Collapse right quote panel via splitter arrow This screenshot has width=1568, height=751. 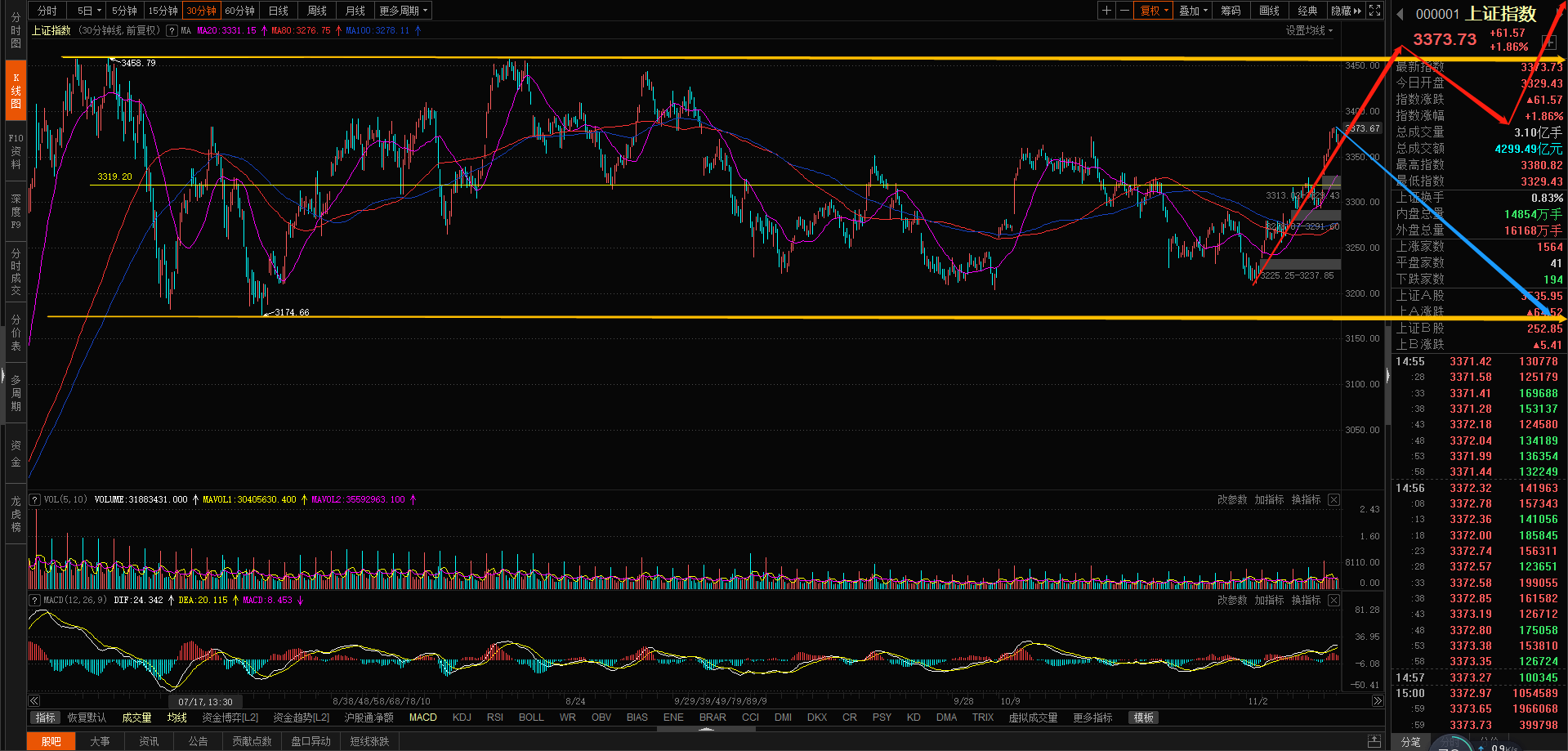tap(1387, 377)
